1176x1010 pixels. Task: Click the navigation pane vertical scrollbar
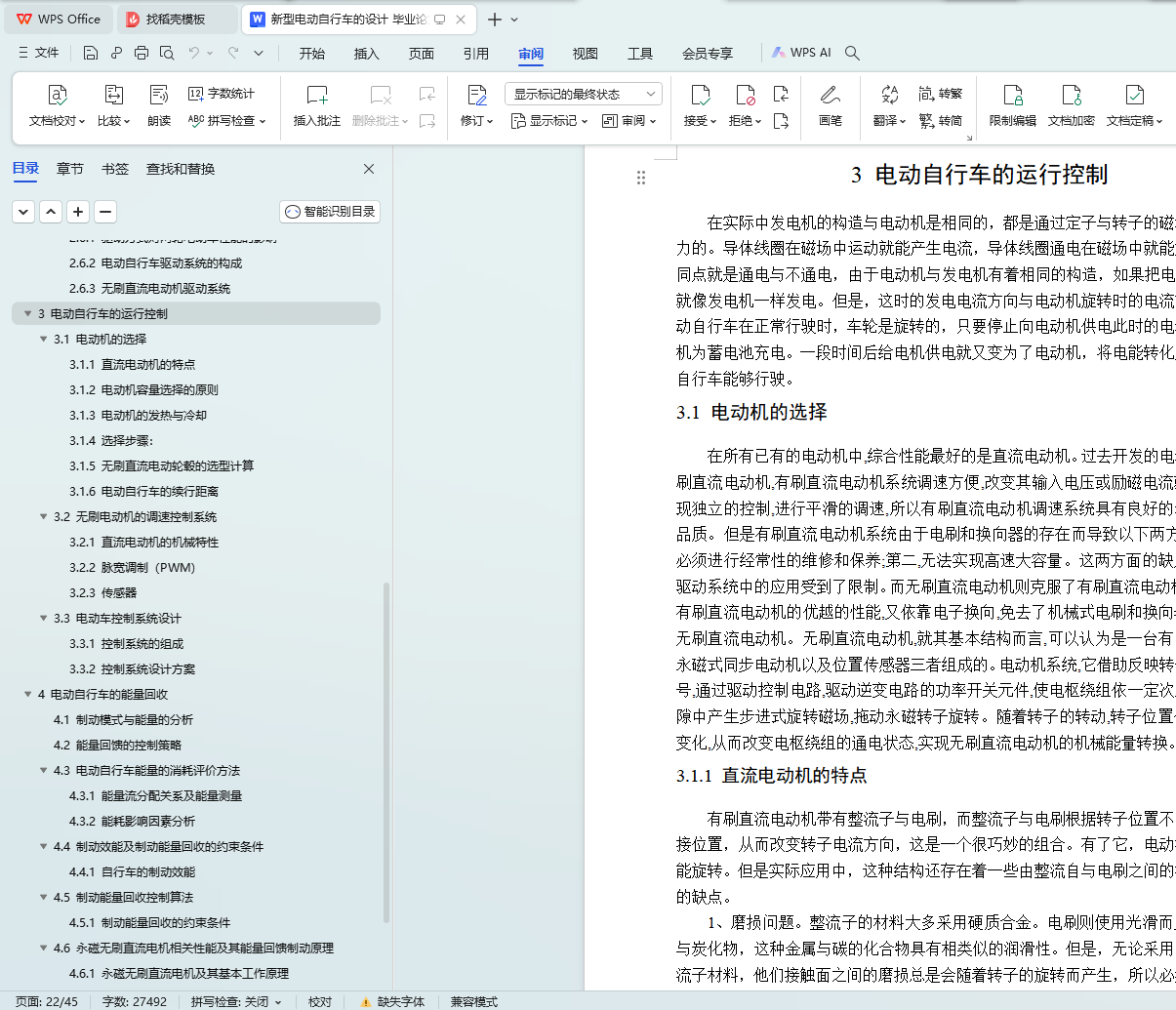click(386, 751)
